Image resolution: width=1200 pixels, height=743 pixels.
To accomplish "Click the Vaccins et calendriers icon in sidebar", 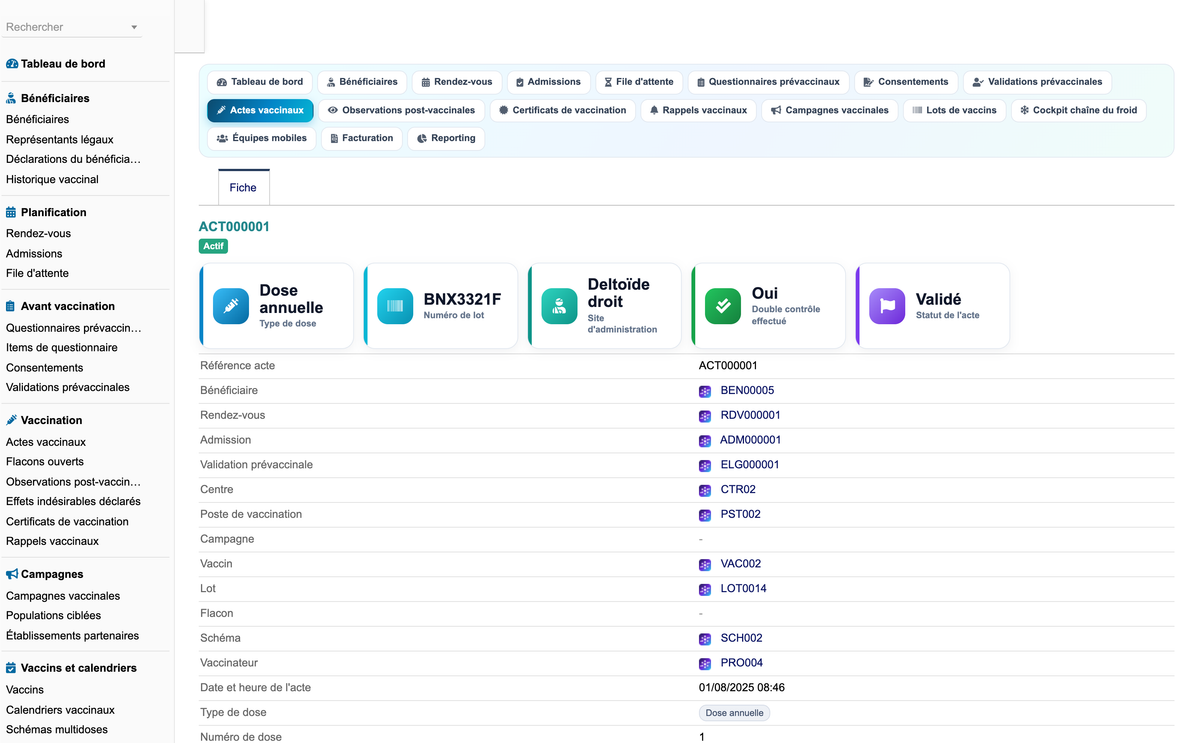I will coord(12,668).
